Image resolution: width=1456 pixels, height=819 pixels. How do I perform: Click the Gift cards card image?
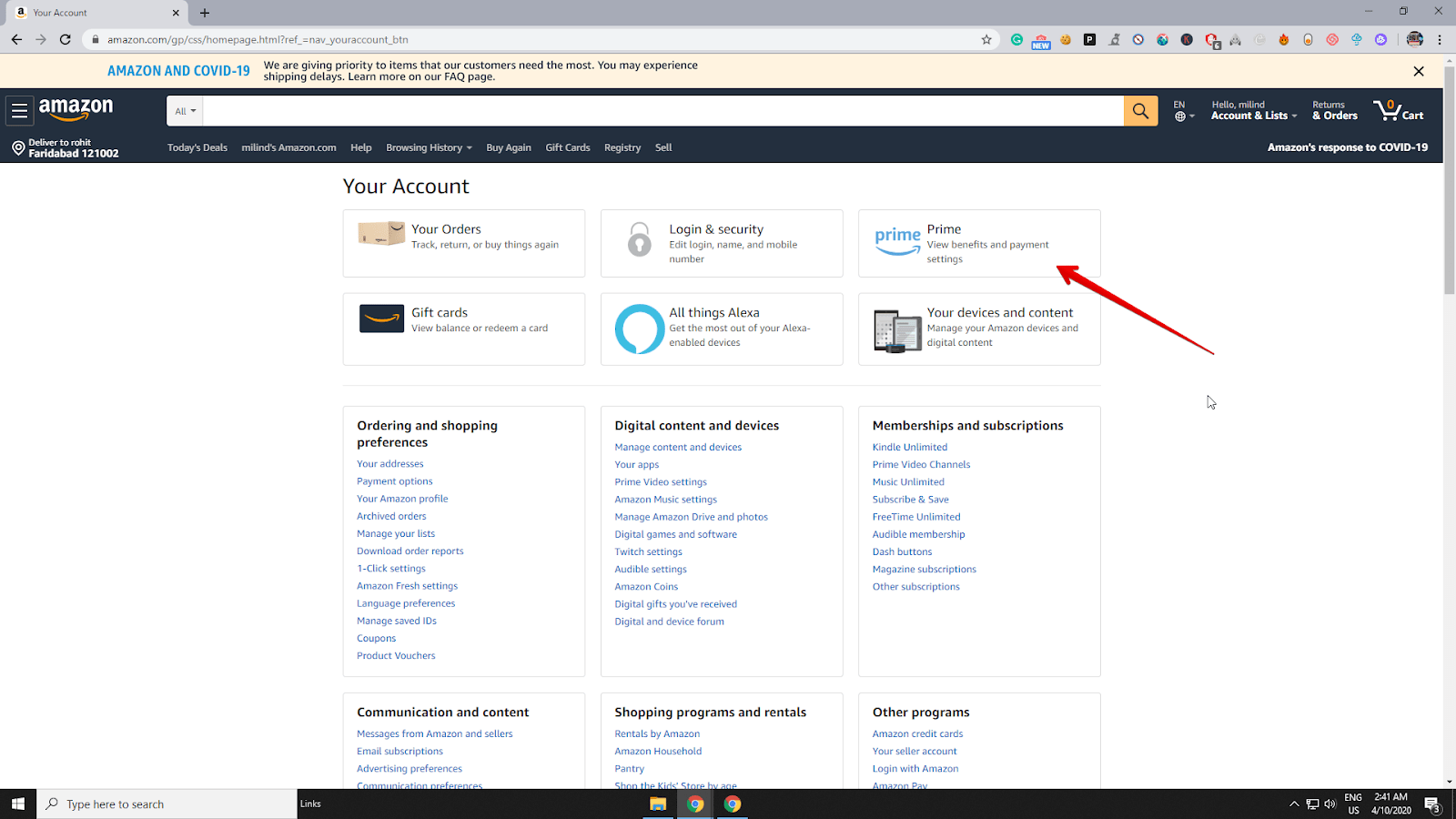(381, 318)
